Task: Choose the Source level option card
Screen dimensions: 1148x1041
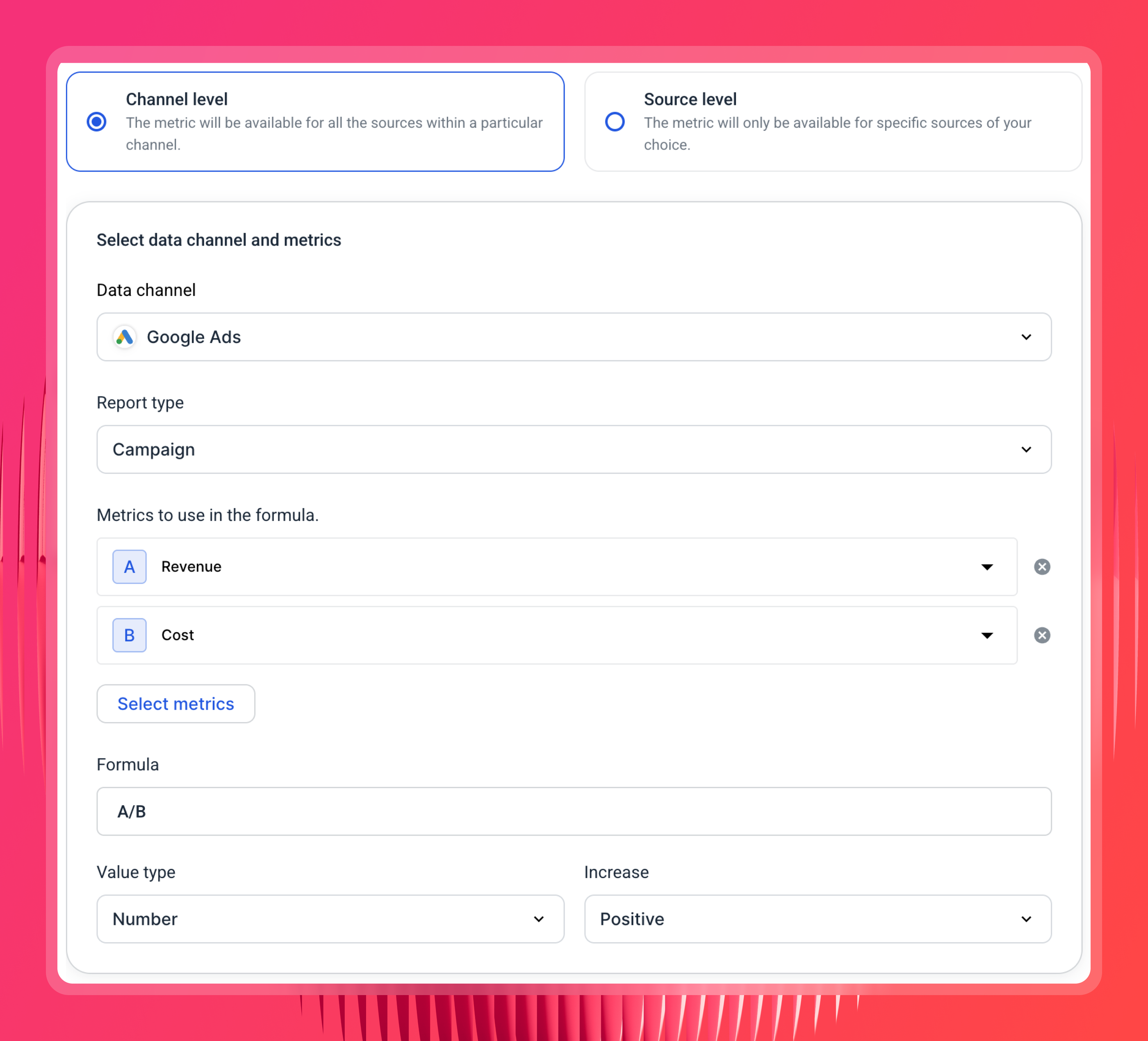Action: pos(833,121)
